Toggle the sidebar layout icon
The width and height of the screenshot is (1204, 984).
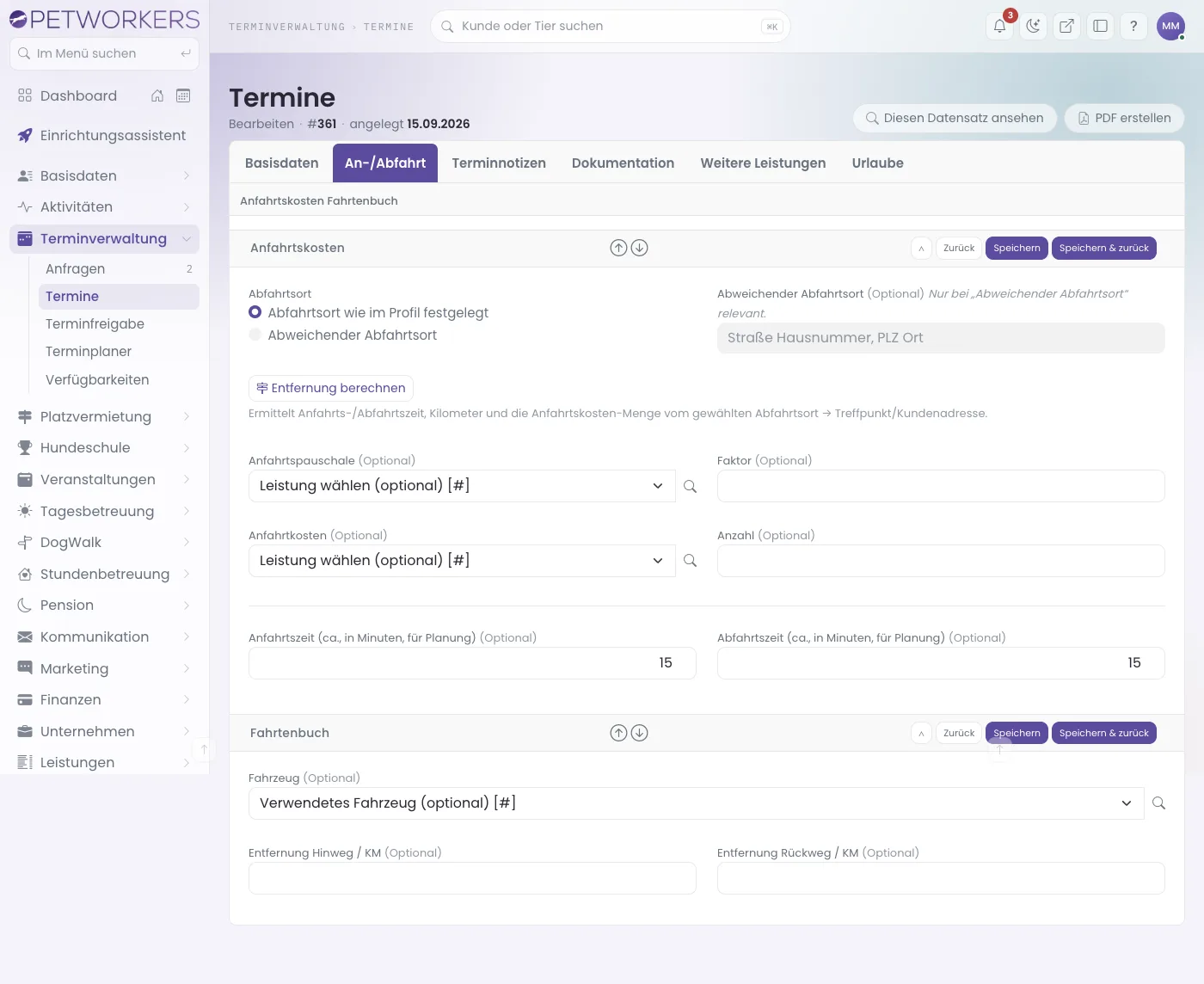(x=1100, y=26)
